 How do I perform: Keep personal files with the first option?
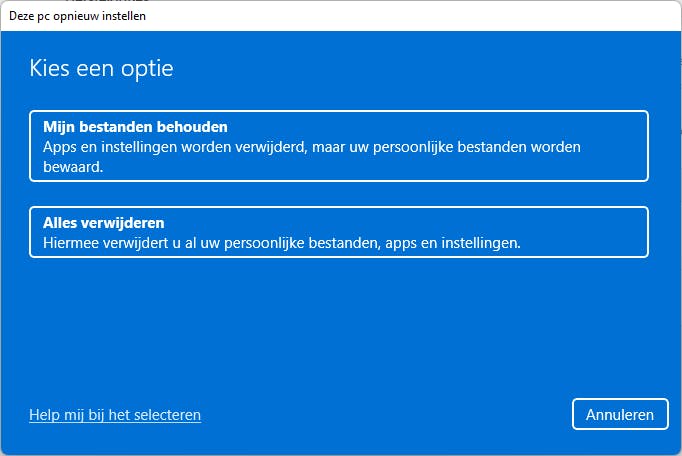tap(339, 146)
